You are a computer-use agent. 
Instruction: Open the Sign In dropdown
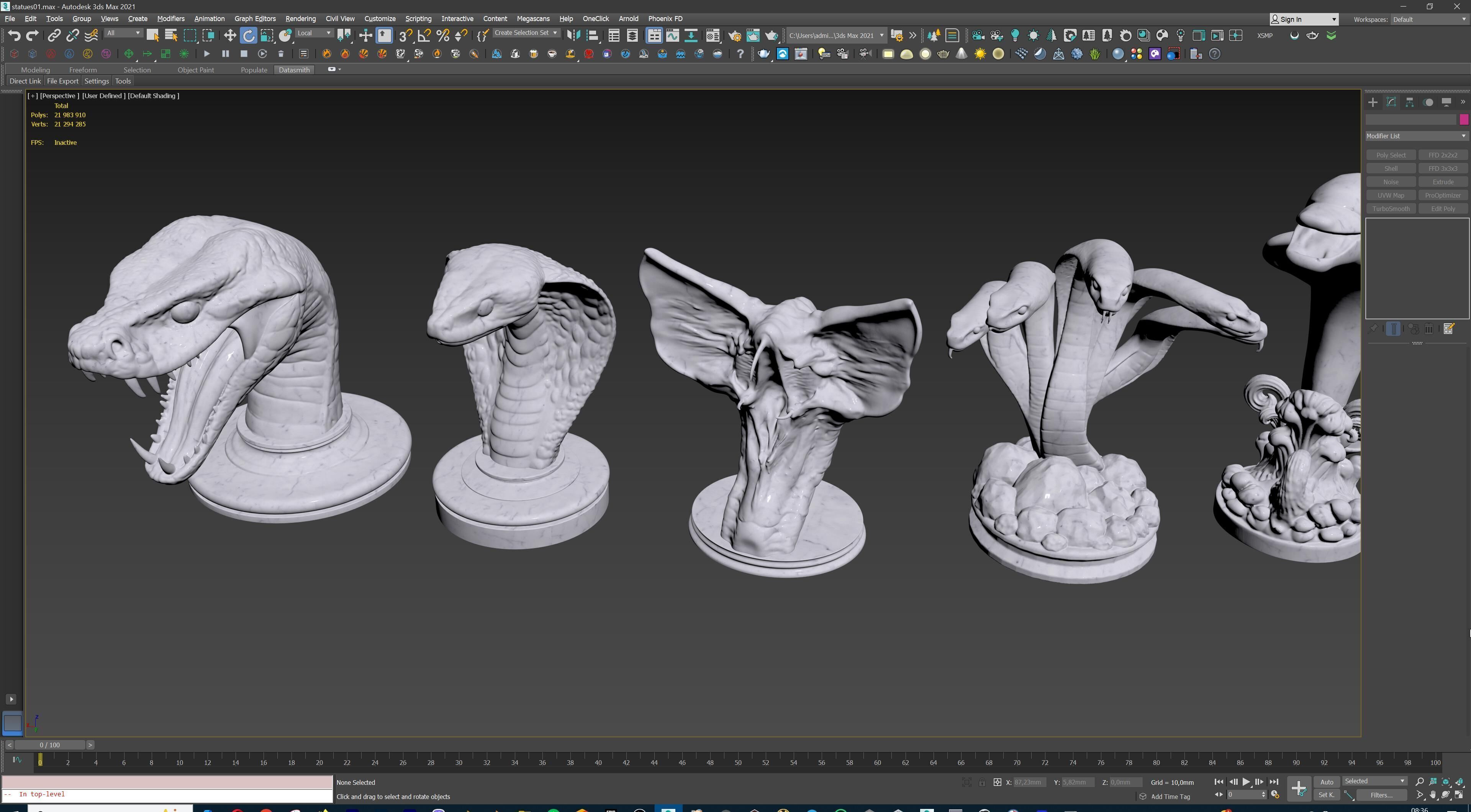point(1304,20)
